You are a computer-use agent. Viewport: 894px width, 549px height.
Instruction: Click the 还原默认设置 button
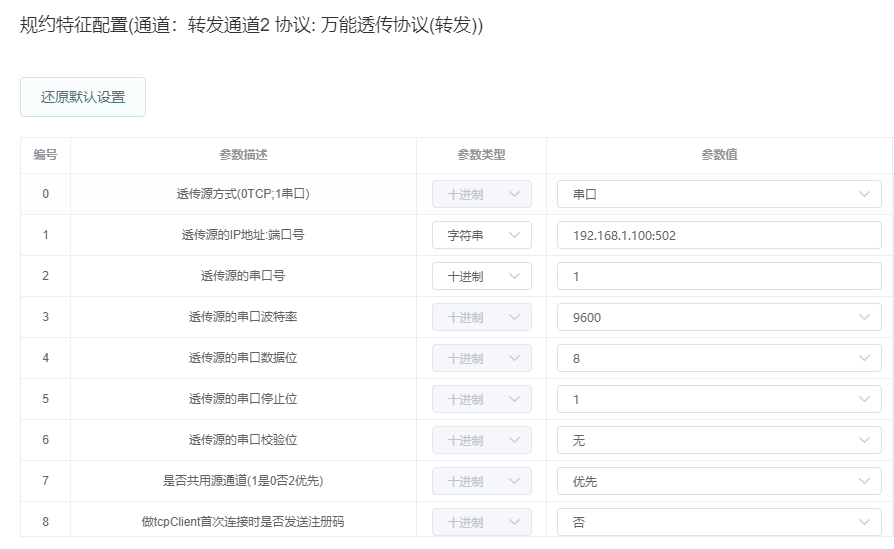(x=83, y=97)
